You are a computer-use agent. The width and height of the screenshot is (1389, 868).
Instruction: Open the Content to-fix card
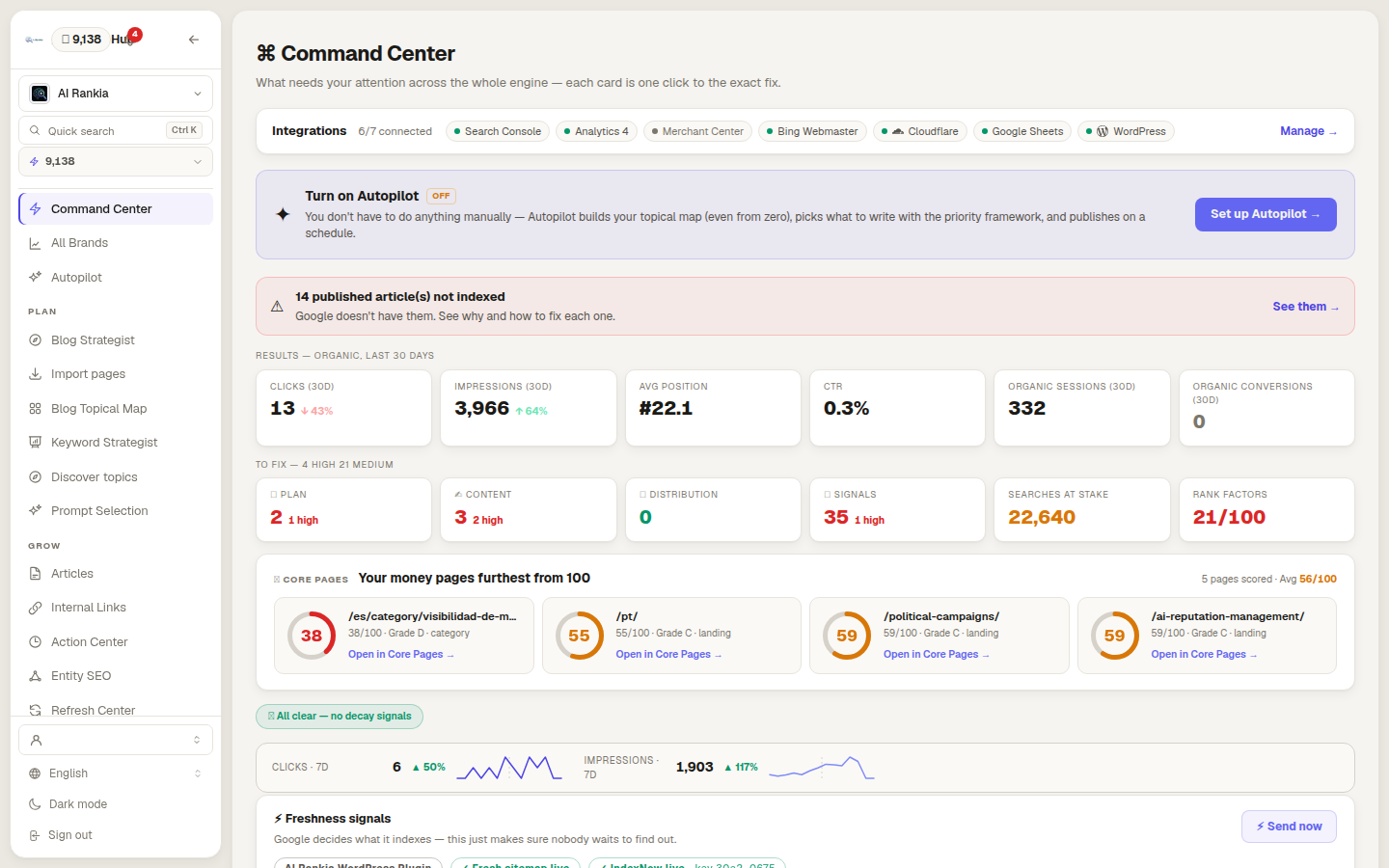pos(529,510)
